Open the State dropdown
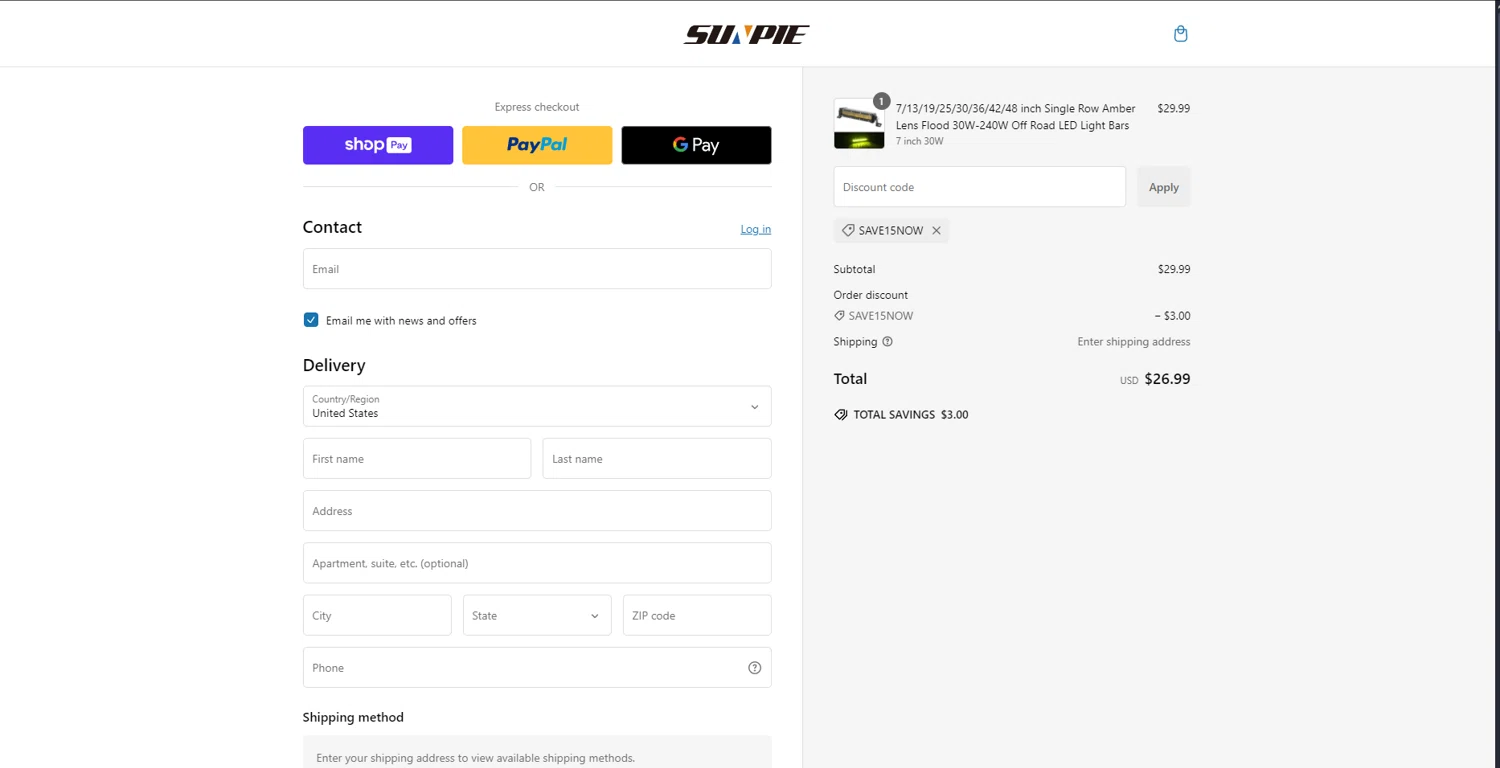The image size is (1500, 768). pyautogui.click(x=537, y=615)
